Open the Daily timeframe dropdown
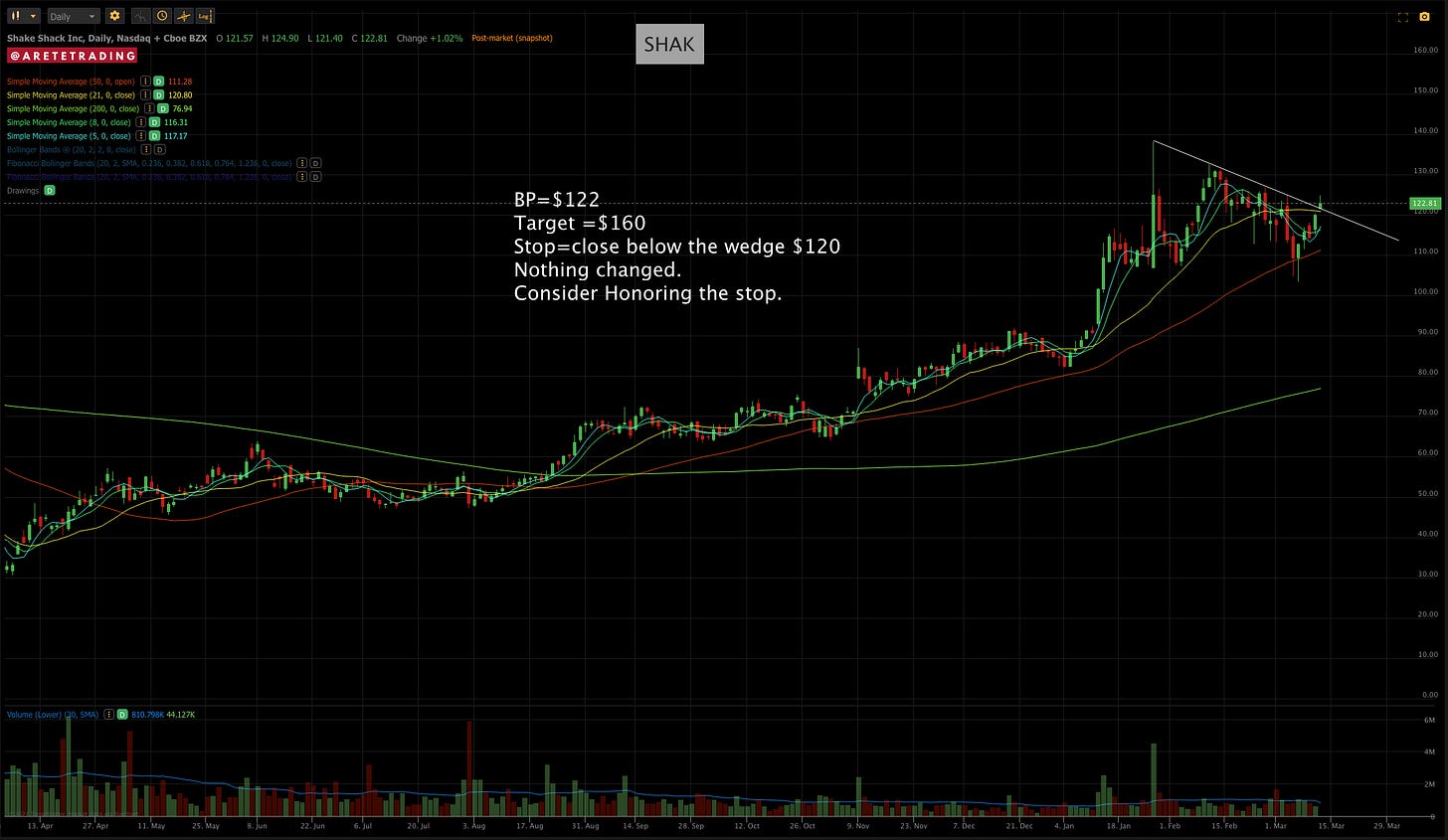This screenshot has height=840, width=1448. click(74, 16)
